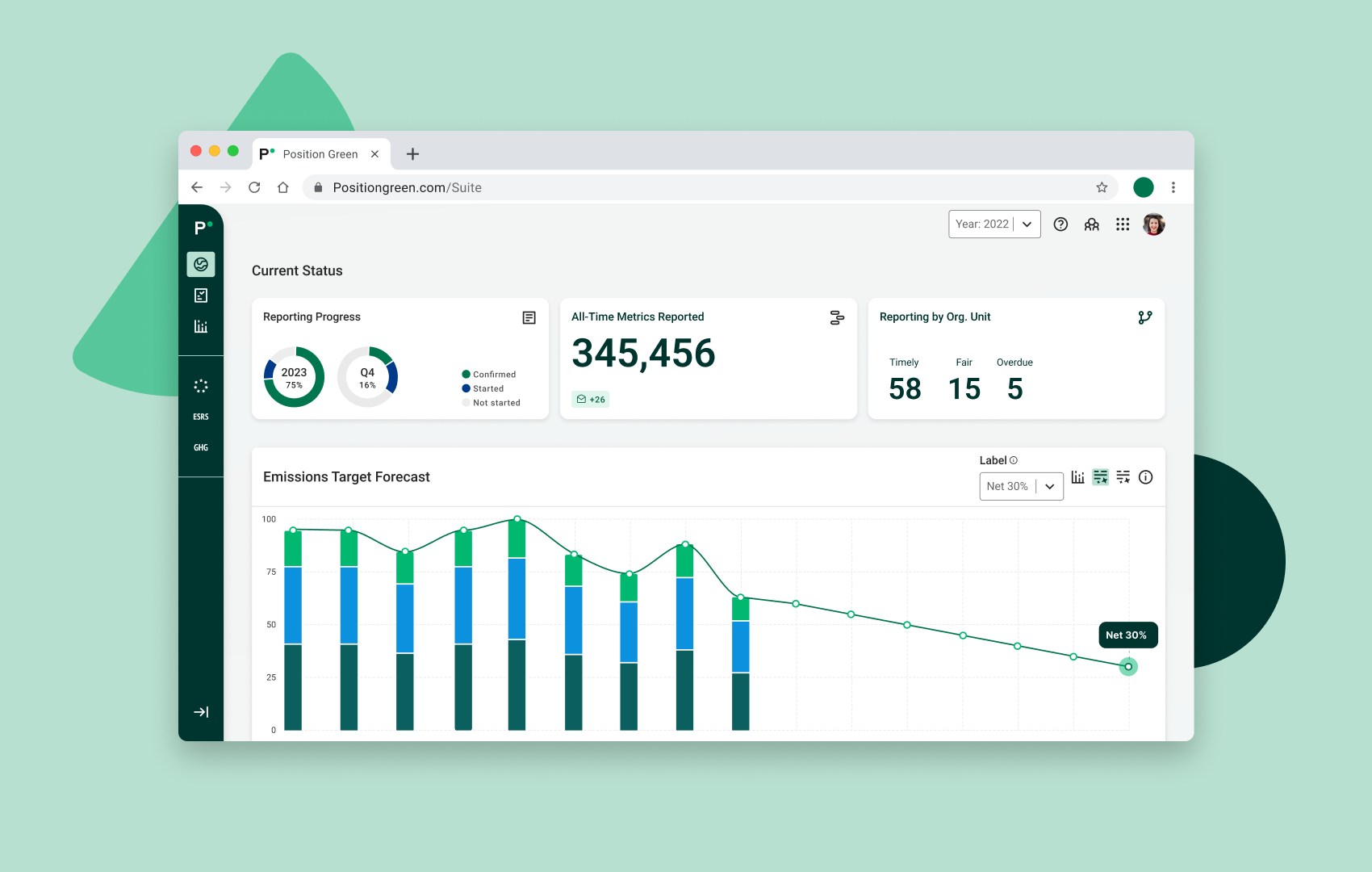Open the Net 30% label dropdown
The width and height of the screenshot is (1372, 872).
coord(1020,486)
